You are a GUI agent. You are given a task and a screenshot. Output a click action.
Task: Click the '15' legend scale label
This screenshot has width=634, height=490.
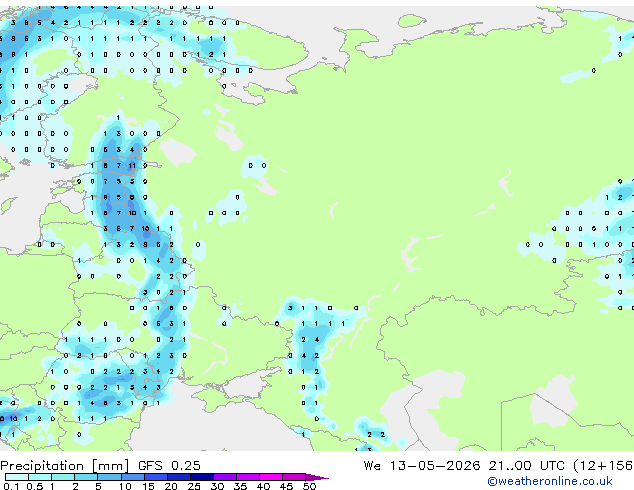point(148,486)
